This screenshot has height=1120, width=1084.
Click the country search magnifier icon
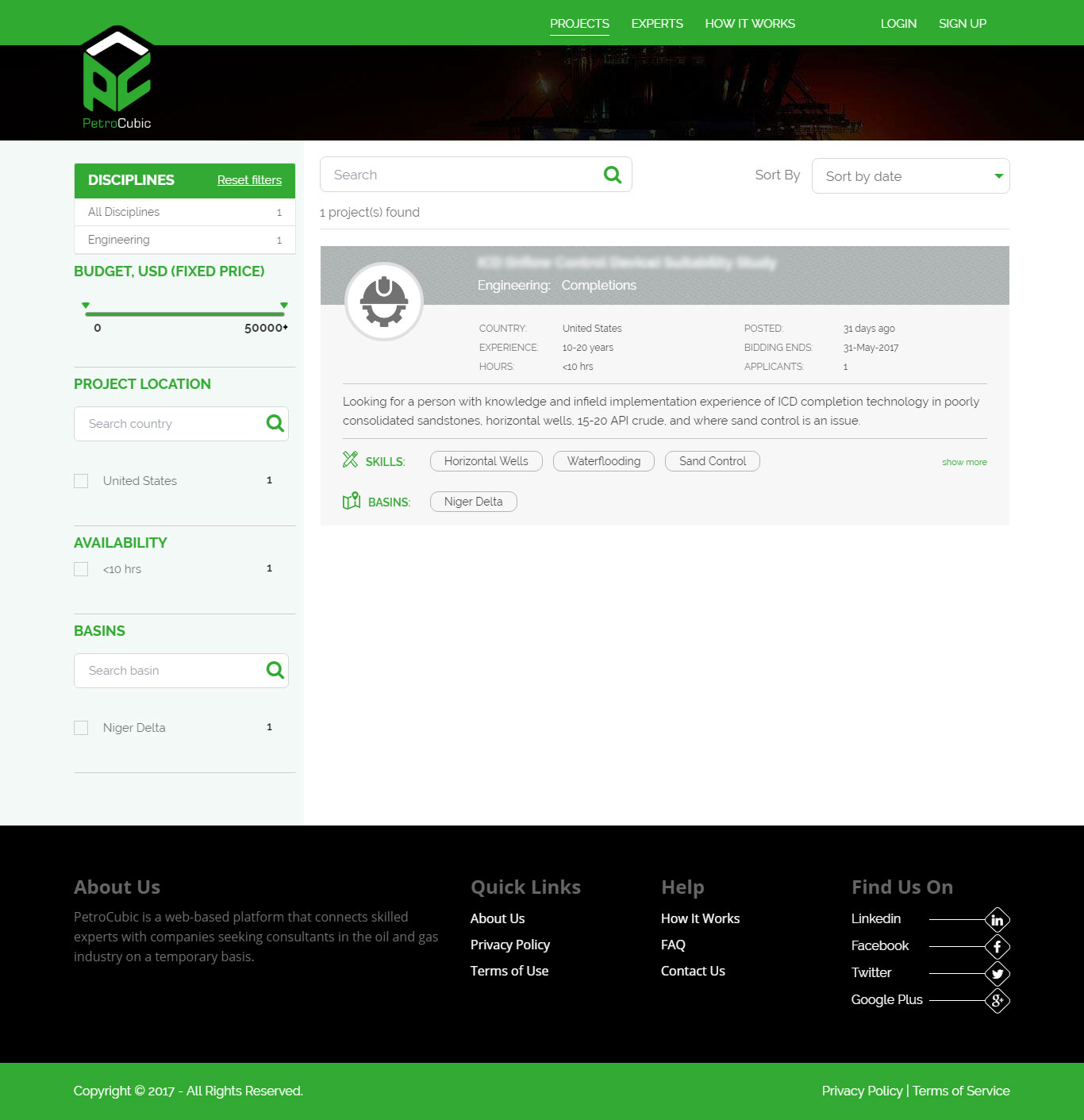click(x=275, y=423)
